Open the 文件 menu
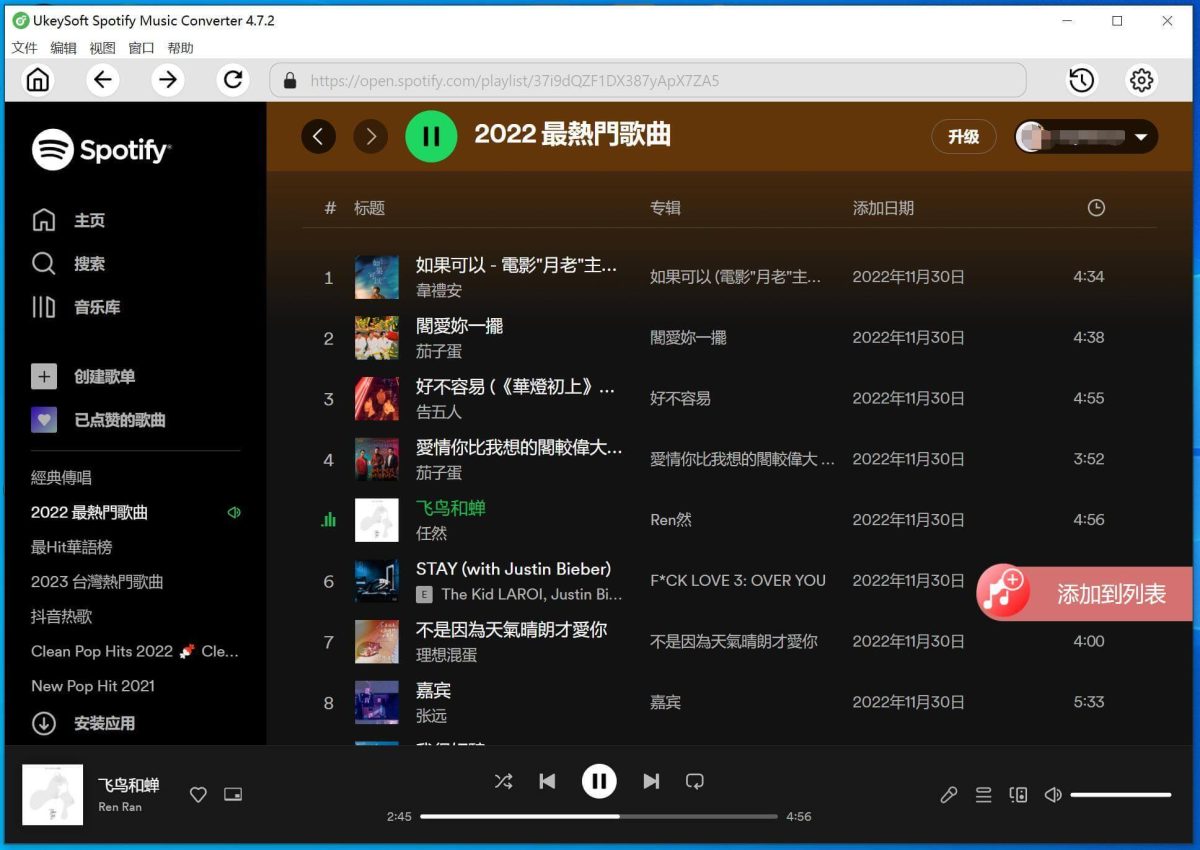 click(24, 48)
